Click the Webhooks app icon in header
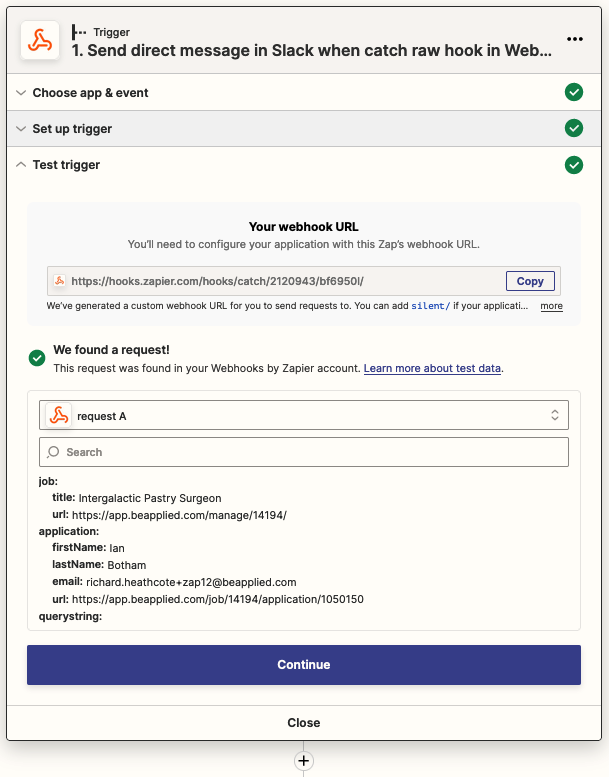Image resolution: width=609 pixels, height=777 pixels. 40,41
